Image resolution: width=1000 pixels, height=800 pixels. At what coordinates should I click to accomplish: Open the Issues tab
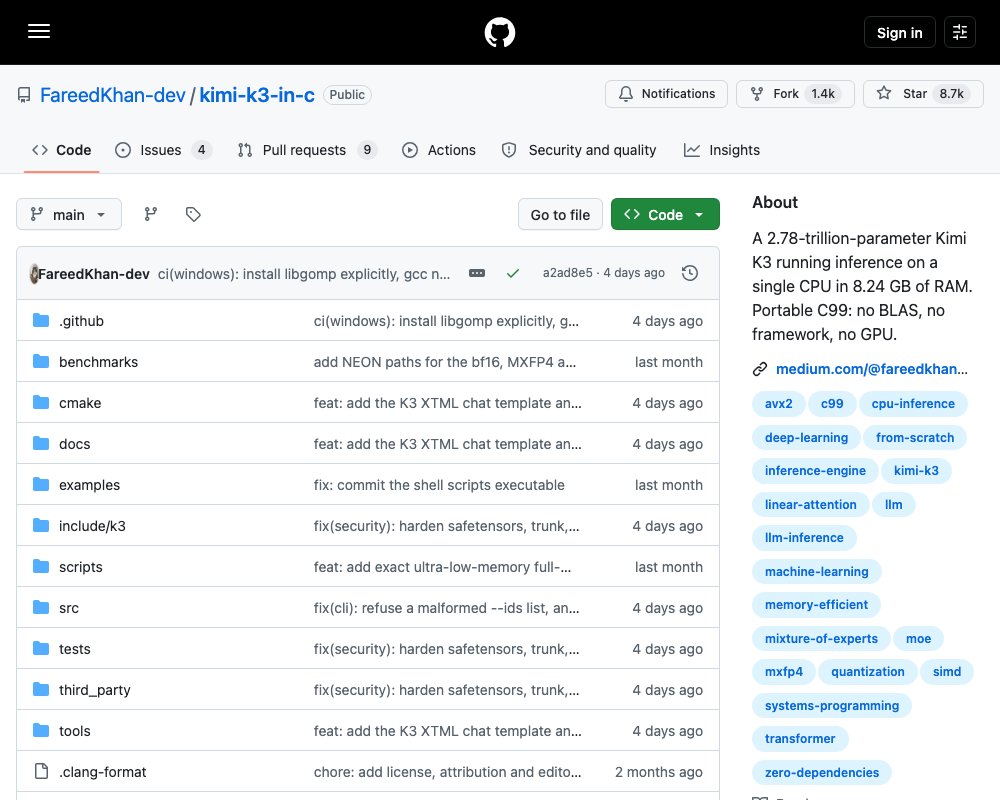pyautogui.click(x=163, y=150)
